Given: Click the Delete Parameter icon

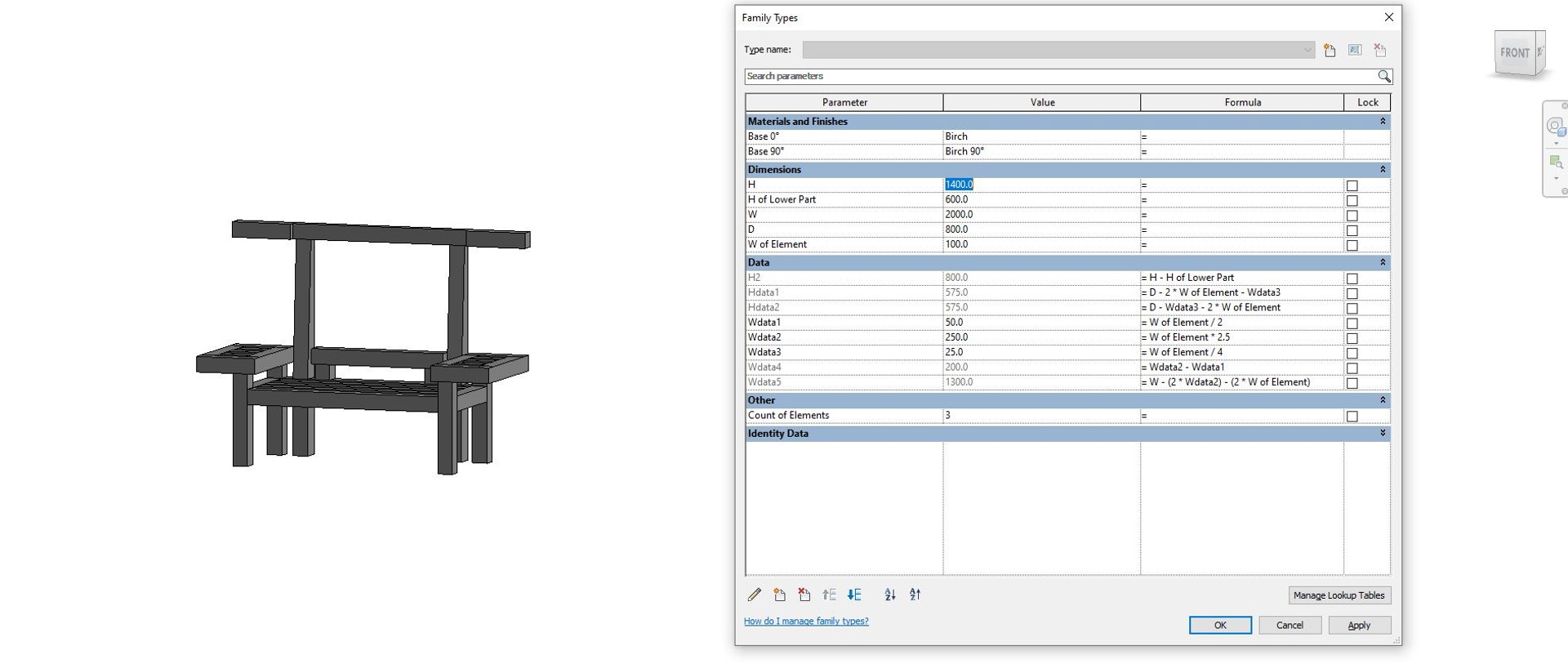Looking at the screenshot, I should tap(804, 595).
